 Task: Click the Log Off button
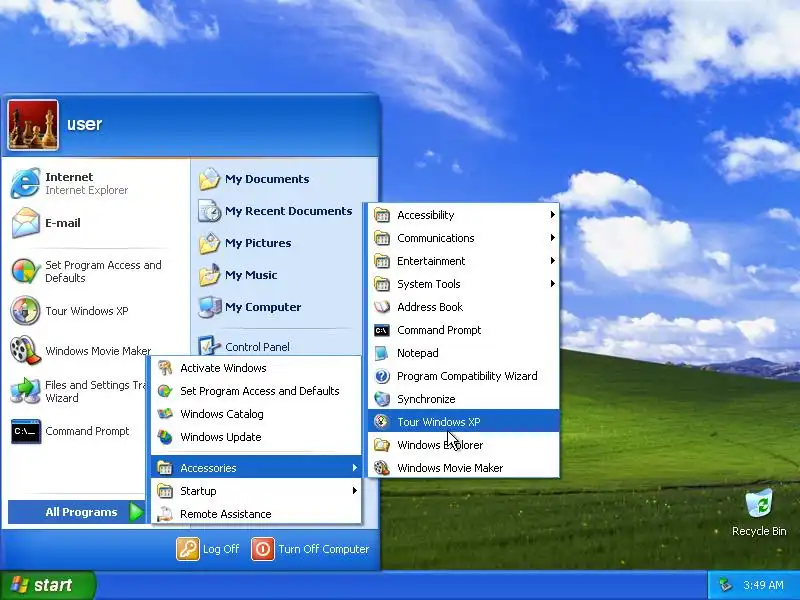(x=208, y=549)
